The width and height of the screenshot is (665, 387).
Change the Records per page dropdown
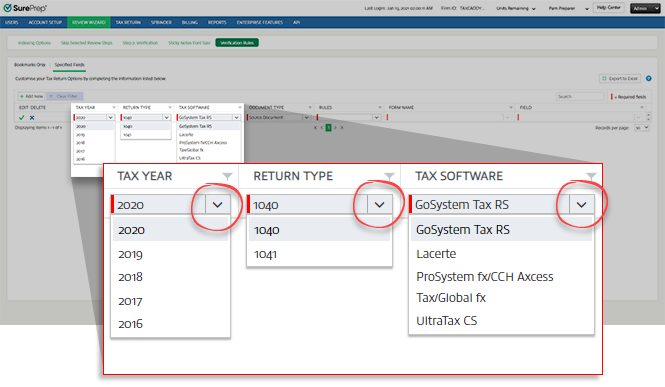(x=642, y=128)
